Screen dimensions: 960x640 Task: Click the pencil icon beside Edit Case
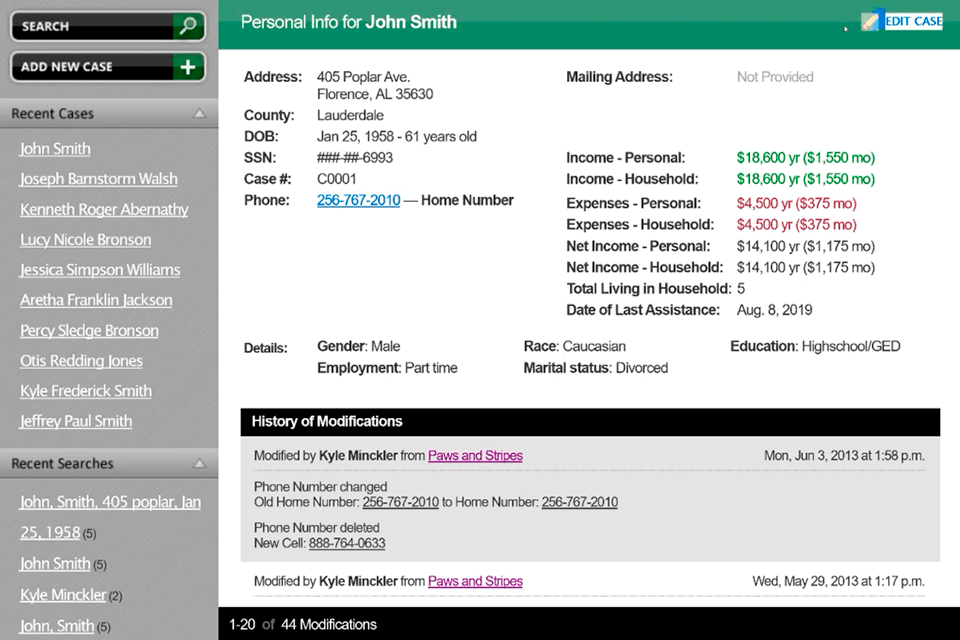(x=870, y=21)
